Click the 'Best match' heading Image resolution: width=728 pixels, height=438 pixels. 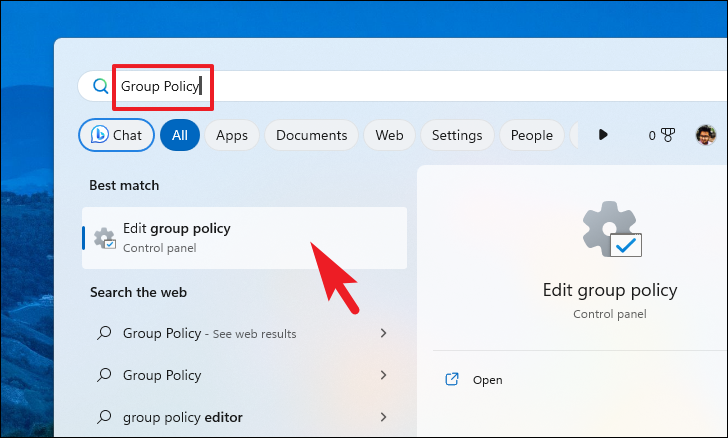click(x=124, y=185)
